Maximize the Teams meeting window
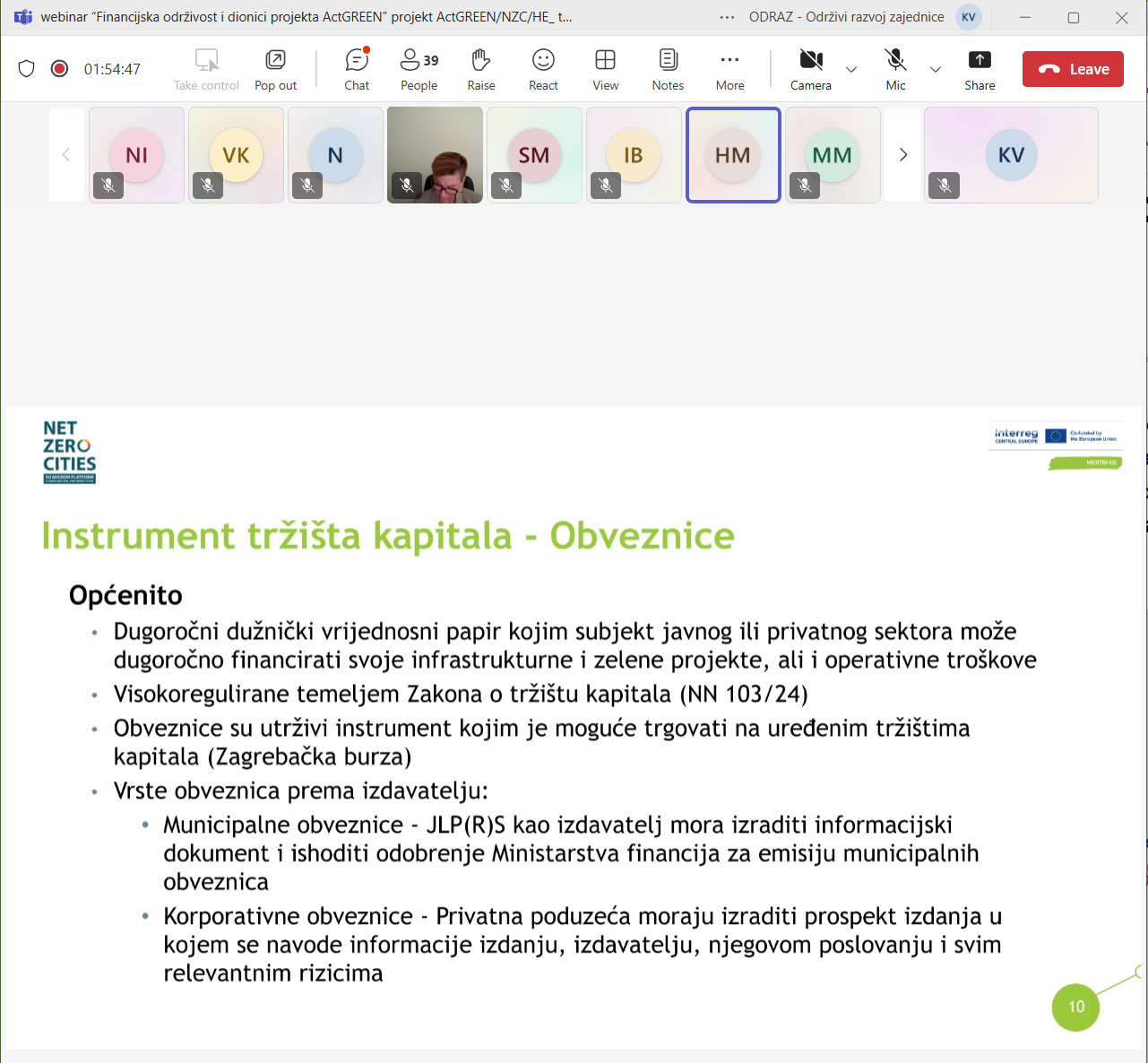This screenshot has width=1148, height=1063. click(1074, 17)
